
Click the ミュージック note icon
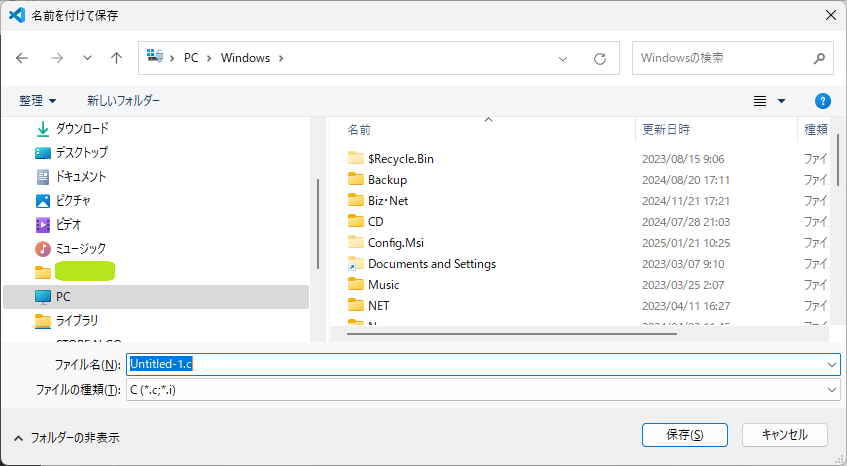click(x=43, y=249)
